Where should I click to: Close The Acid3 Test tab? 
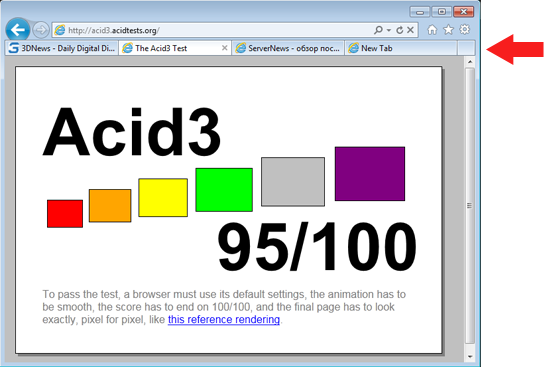224,48
